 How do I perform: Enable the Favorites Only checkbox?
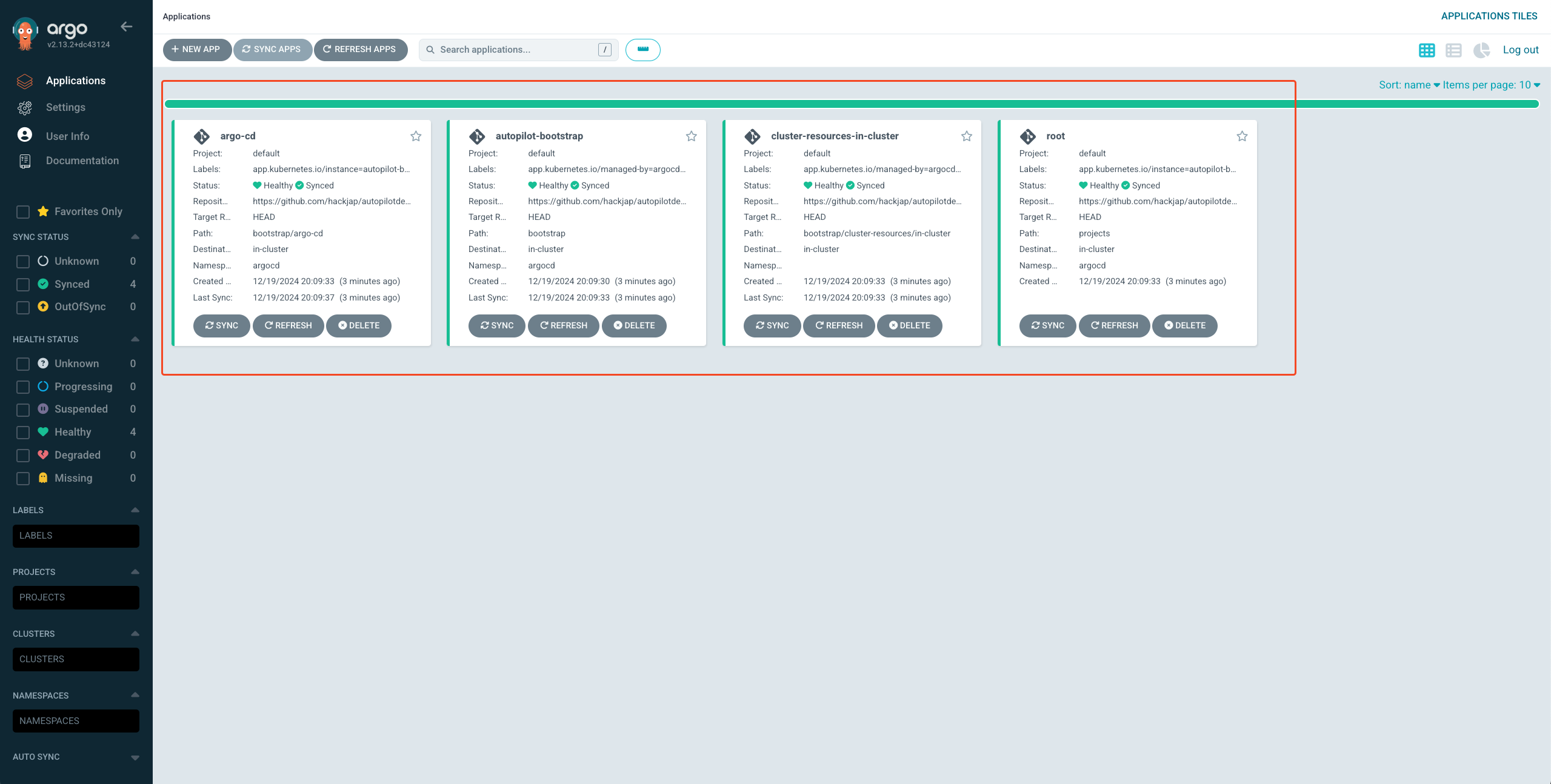point(23,212)
